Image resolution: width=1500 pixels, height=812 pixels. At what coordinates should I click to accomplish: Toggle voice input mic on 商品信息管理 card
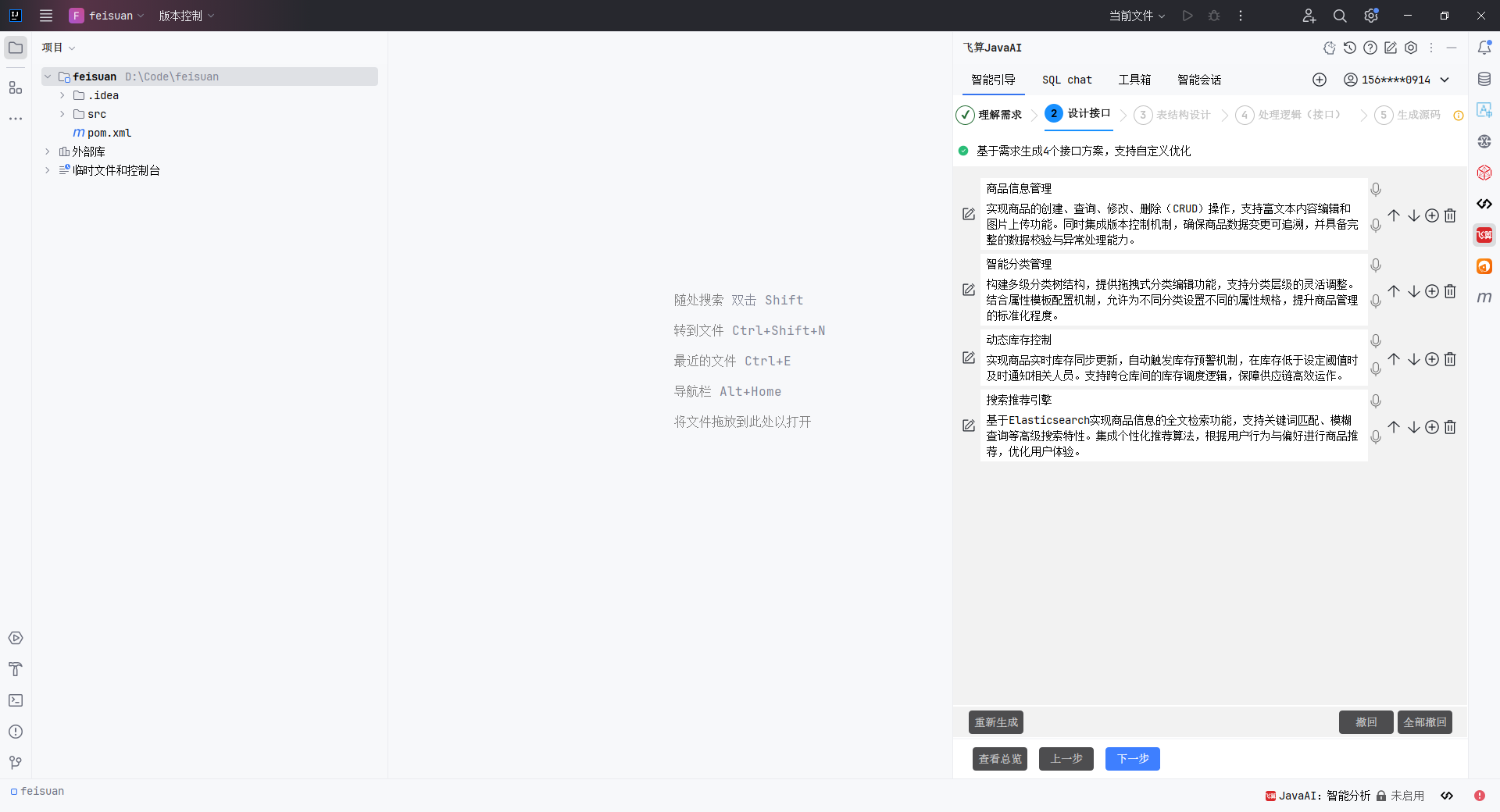1375,189
